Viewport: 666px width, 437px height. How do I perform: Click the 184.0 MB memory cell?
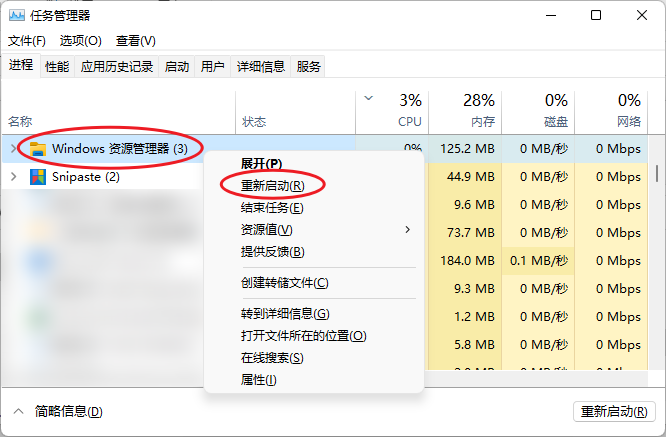[x=467, y=260]
